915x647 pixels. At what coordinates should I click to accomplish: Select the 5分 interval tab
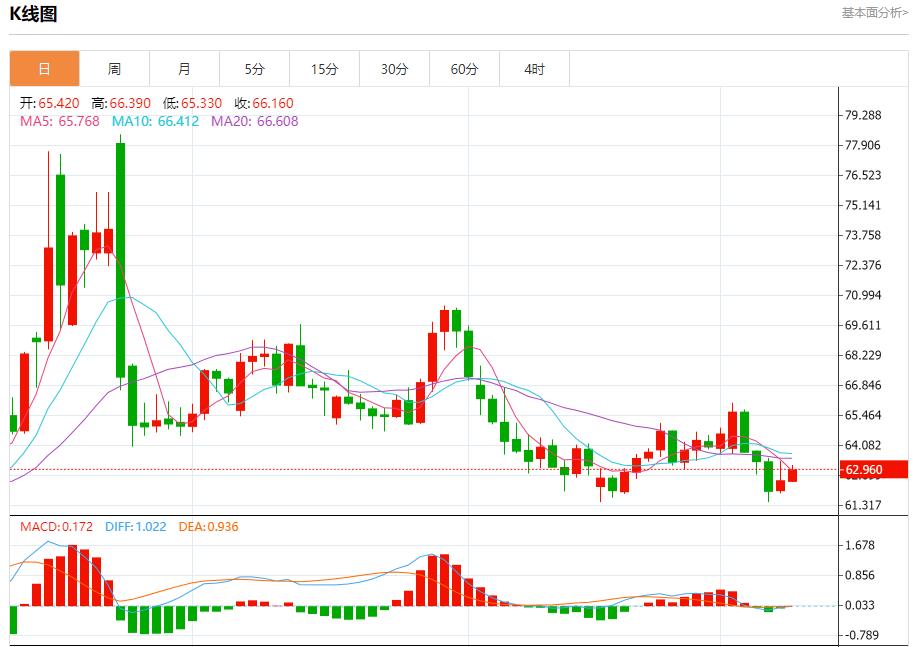[x=254, y=68]
